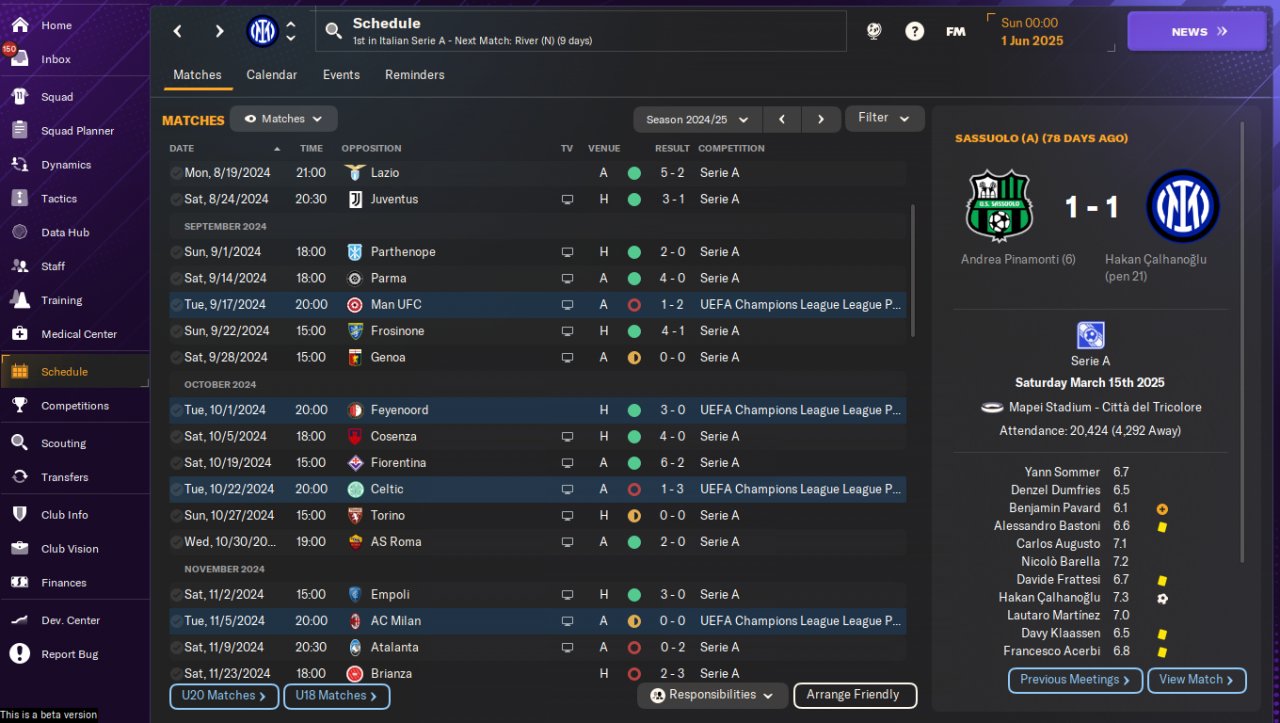The width and height of the screenshot is (1280, 723).
Task: Open the Tactics sidebar icon
Action: point(19,198)
